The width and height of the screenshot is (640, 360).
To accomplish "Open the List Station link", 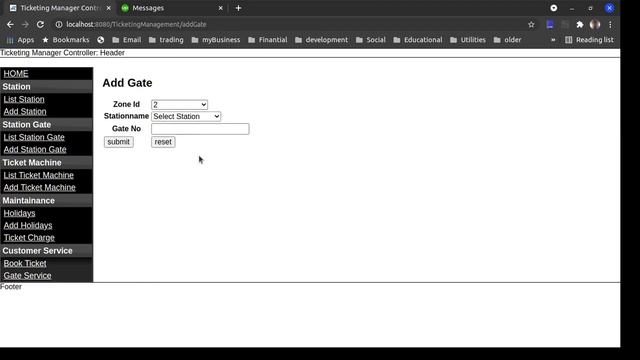I will [x=24, y=99].
